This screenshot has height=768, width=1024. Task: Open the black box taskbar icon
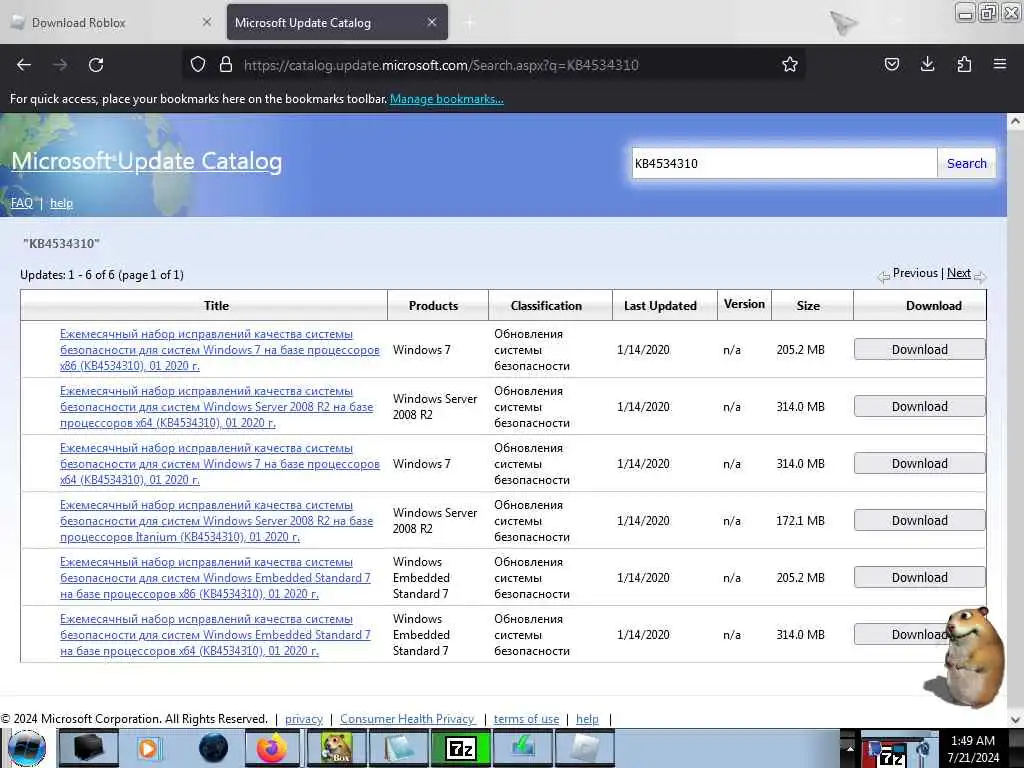89,748
